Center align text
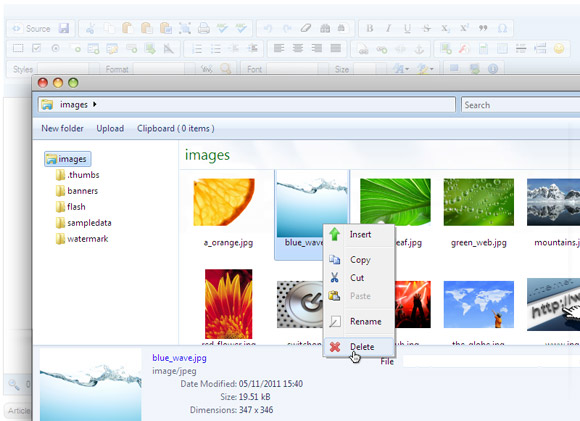 coord(298,48)
